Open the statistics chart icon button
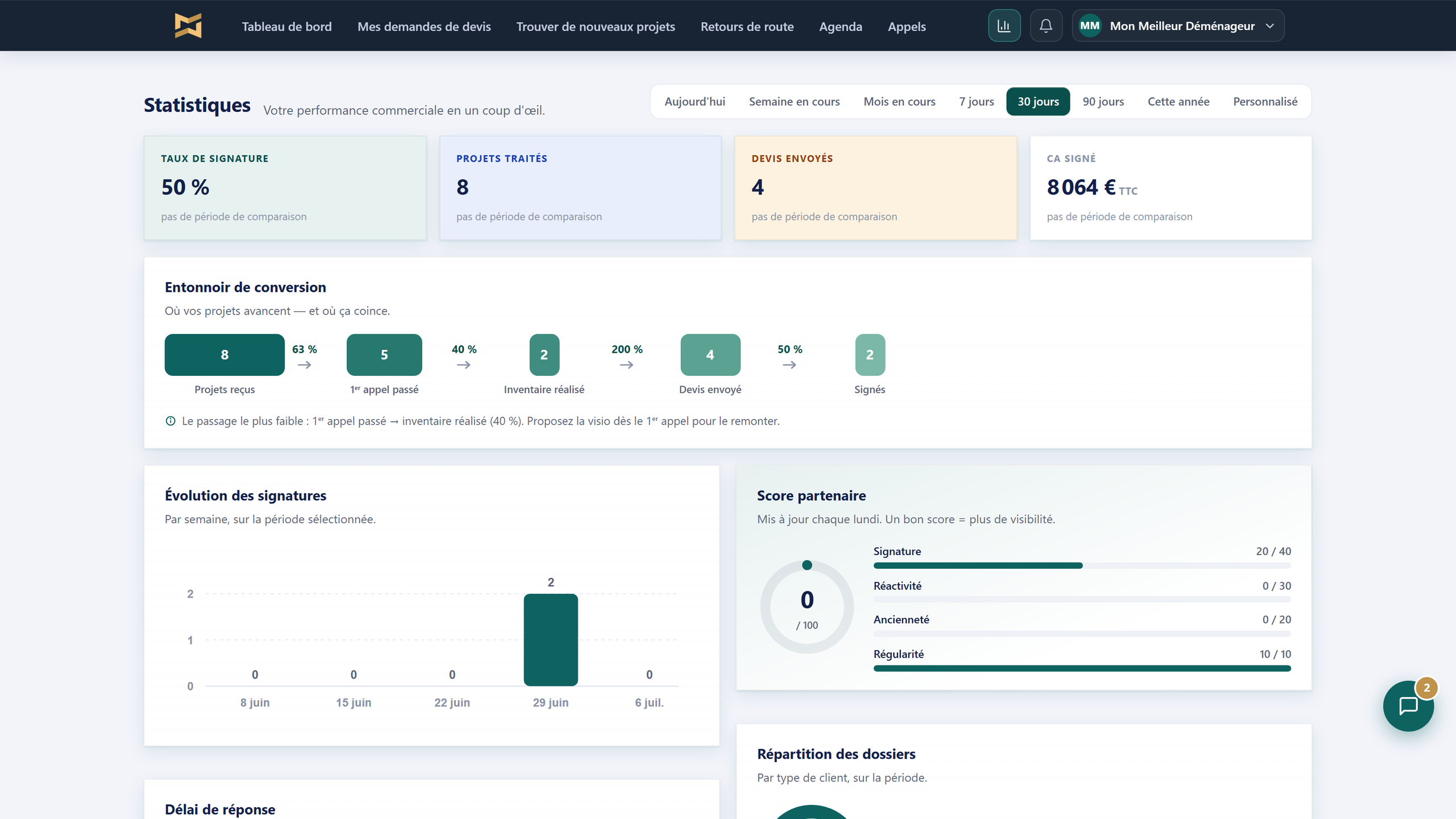This screenshot has height=819, width=1456. point(1004,26)
